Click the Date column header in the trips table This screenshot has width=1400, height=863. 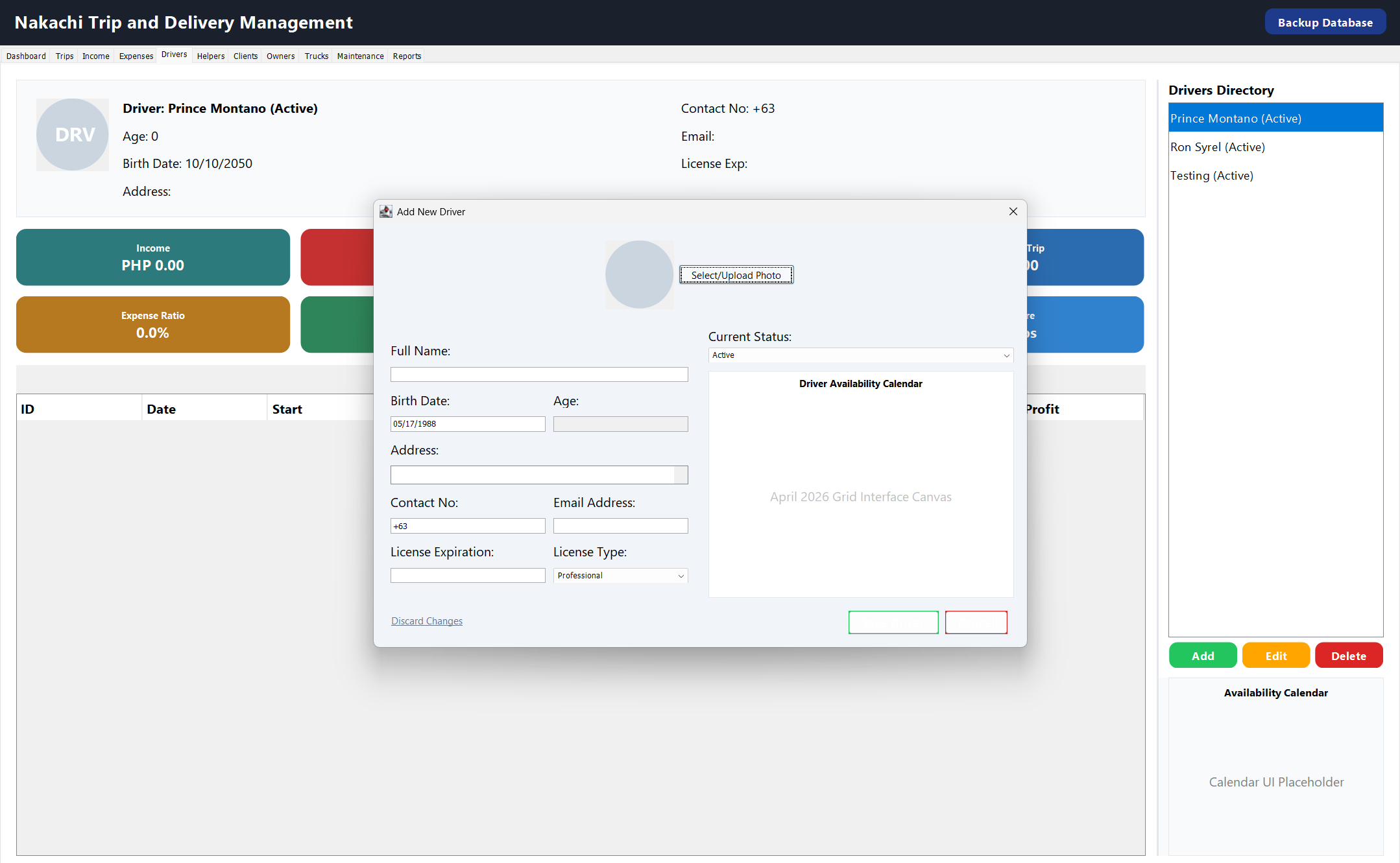click(204, 409)
